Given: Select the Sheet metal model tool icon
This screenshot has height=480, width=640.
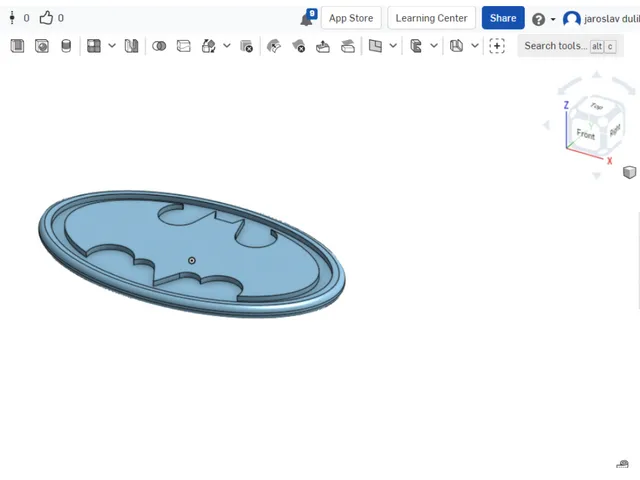Looking at the screenshot, I should pyautogui.click(x=456, y=46).
